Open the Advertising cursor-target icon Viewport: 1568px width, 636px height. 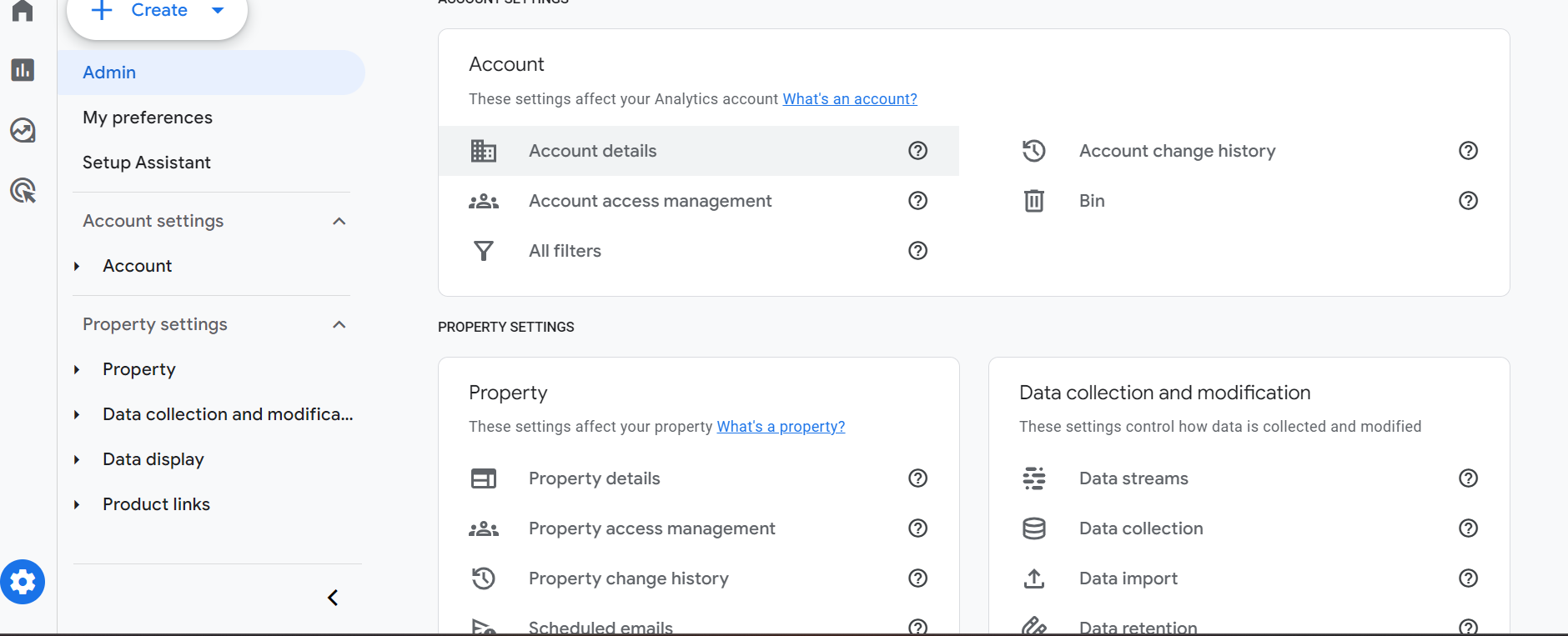[23, 191]
